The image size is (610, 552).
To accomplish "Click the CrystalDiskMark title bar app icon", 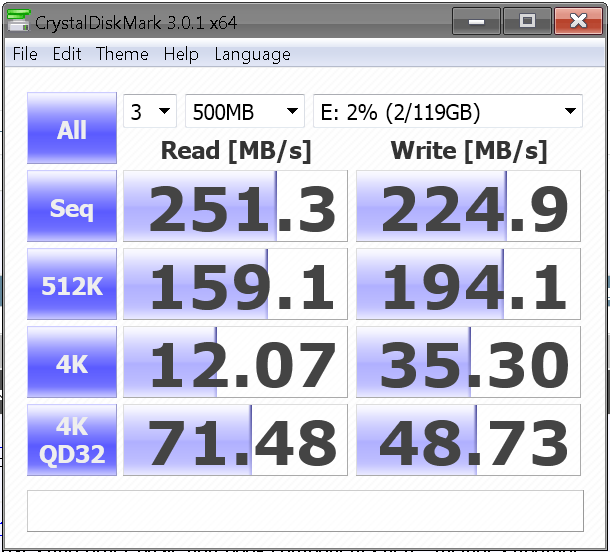I will pos(18,21).
